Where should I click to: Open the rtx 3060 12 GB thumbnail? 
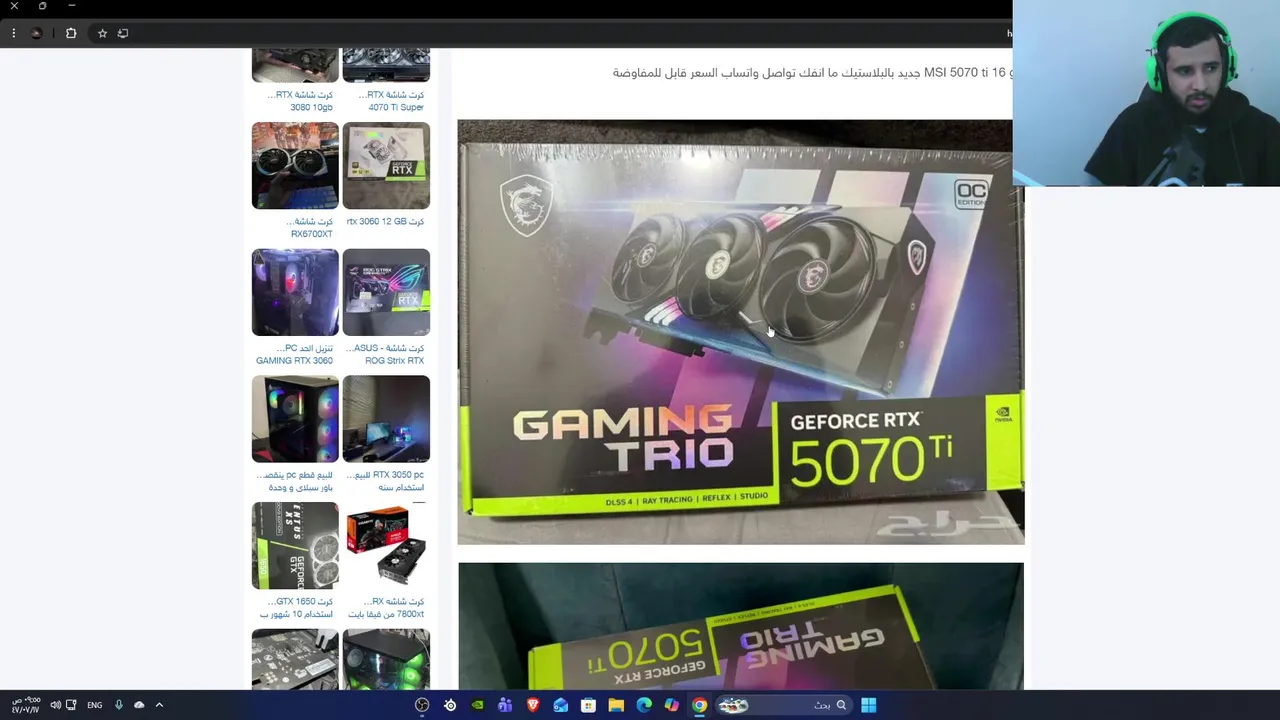pyautogui.click(x=386, y=165)
